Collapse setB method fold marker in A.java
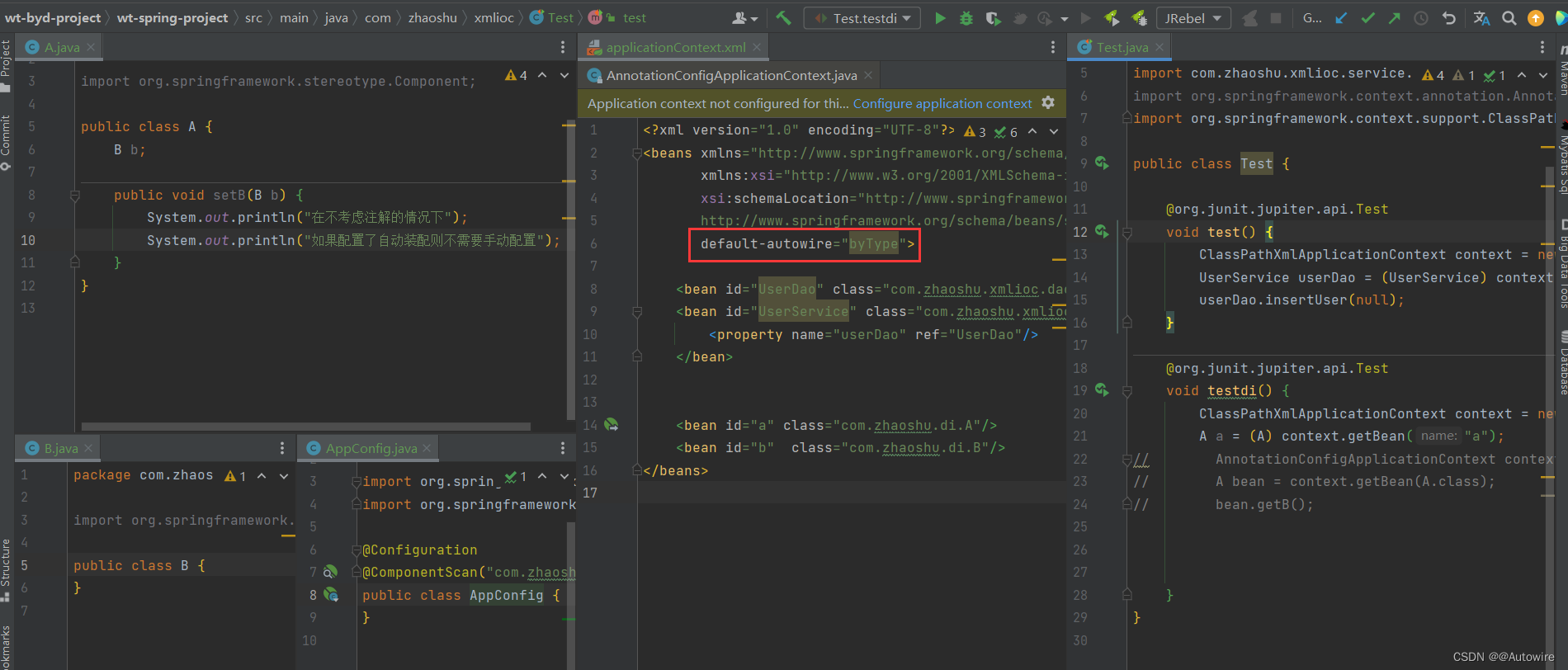 coord(75,196)
